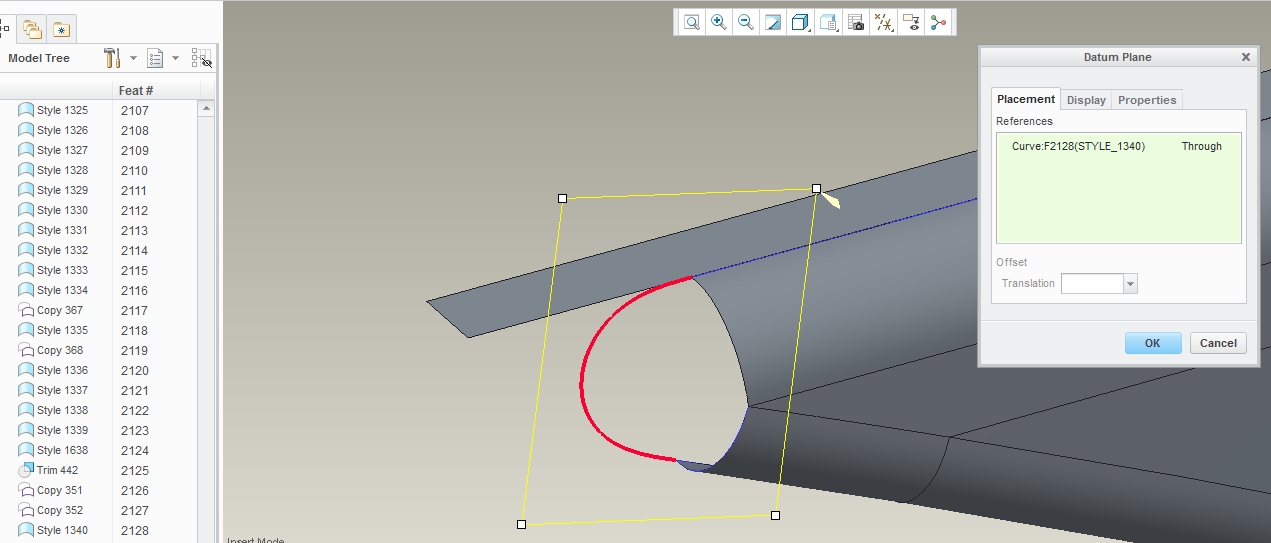The image size is (1271, 543).
Task: Confirm the datum plane with OK
Action: pos(1153,343)
